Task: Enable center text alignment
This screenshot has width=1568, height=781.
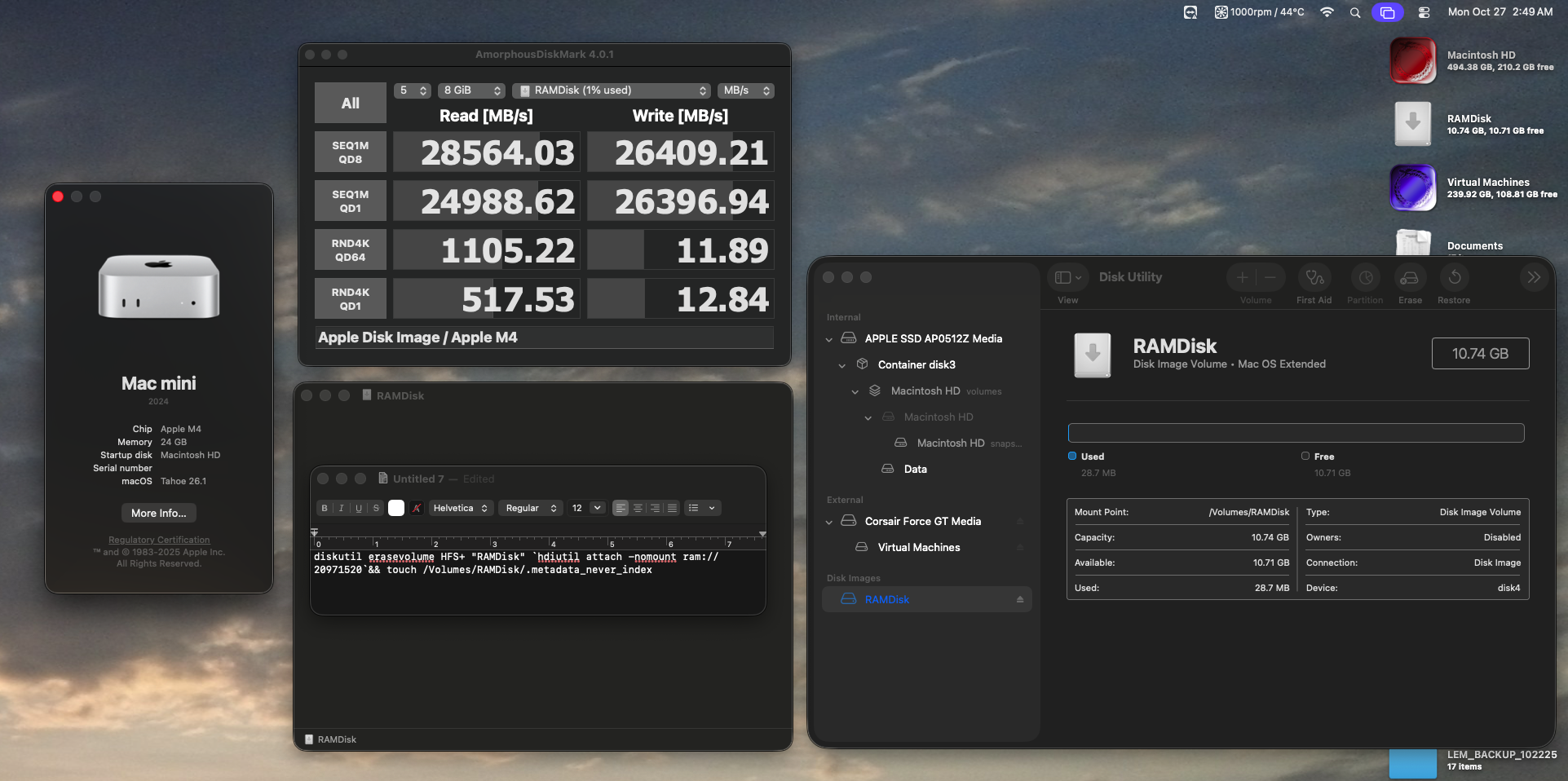Action: click(x=638, y=508)
